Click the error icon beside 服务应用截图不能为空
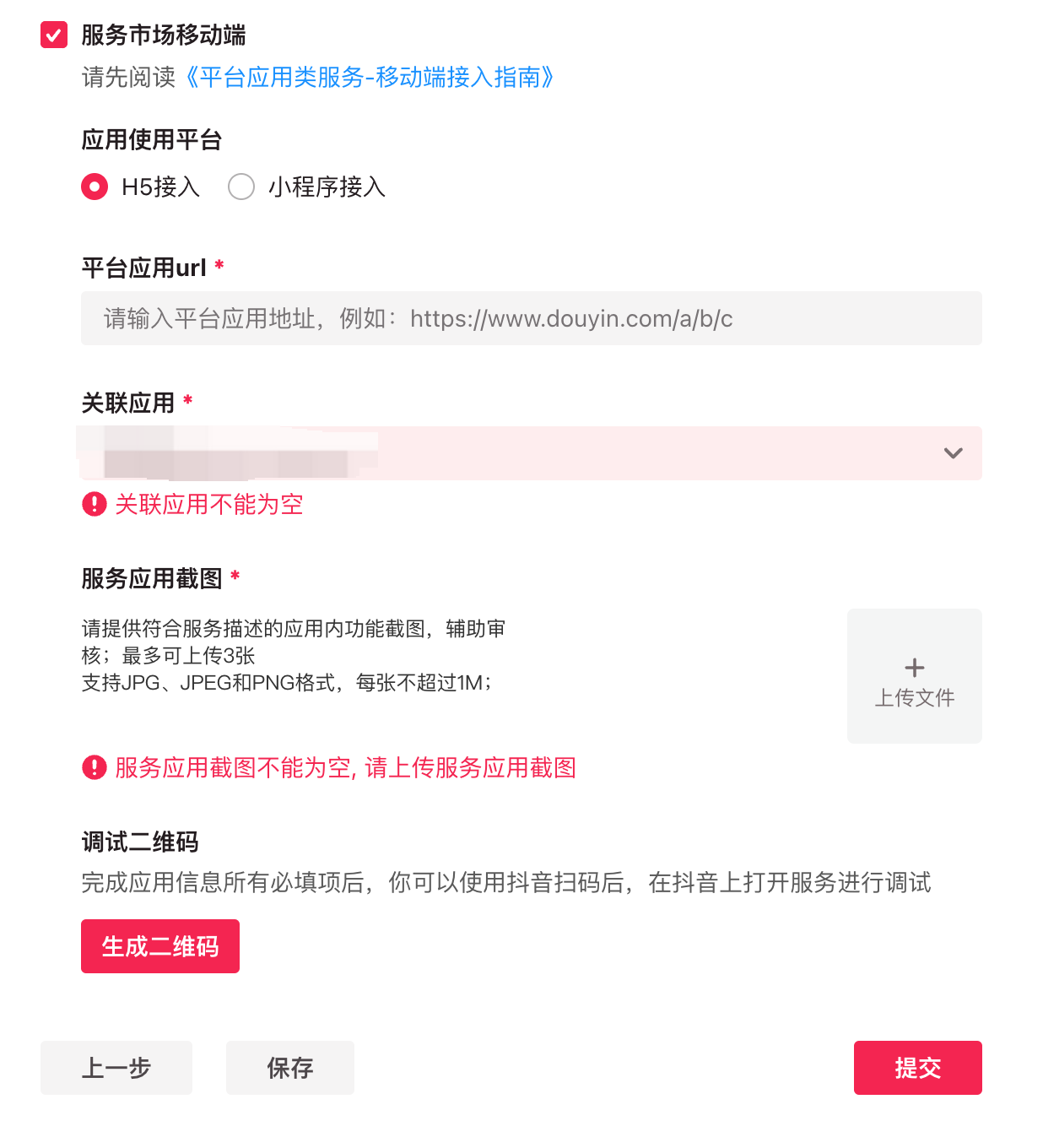Screen dimensions: 1043x1148 94,767
